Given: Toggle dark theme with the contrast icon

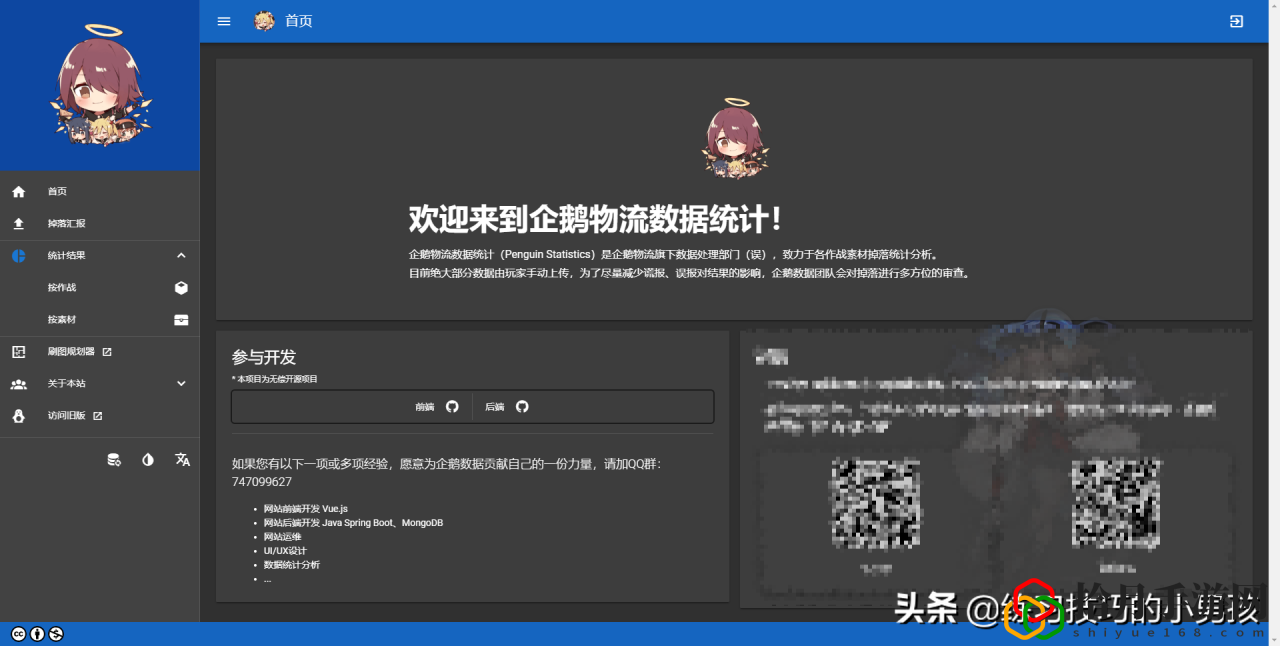Looking at the screenshot, I should click(x=148, y=460).
